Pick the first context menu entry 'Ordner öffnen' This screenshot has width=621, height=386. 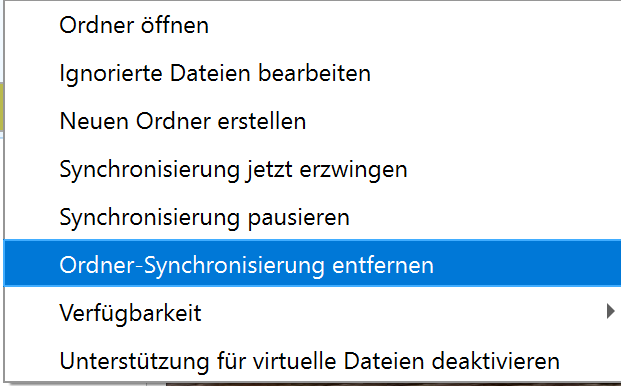[x=312, y=25]
